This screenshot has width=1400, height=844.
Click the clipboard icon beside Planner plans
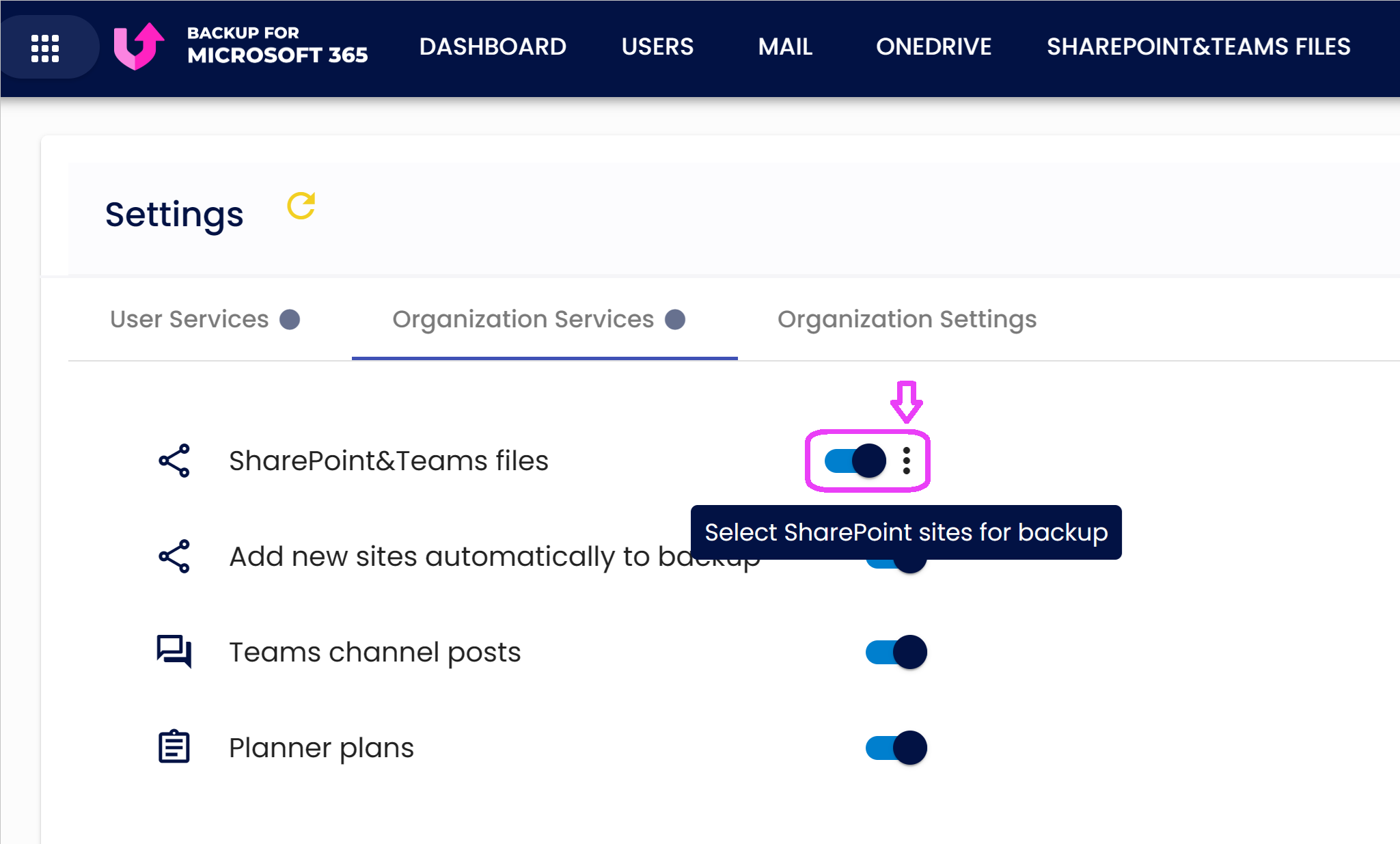174,746
